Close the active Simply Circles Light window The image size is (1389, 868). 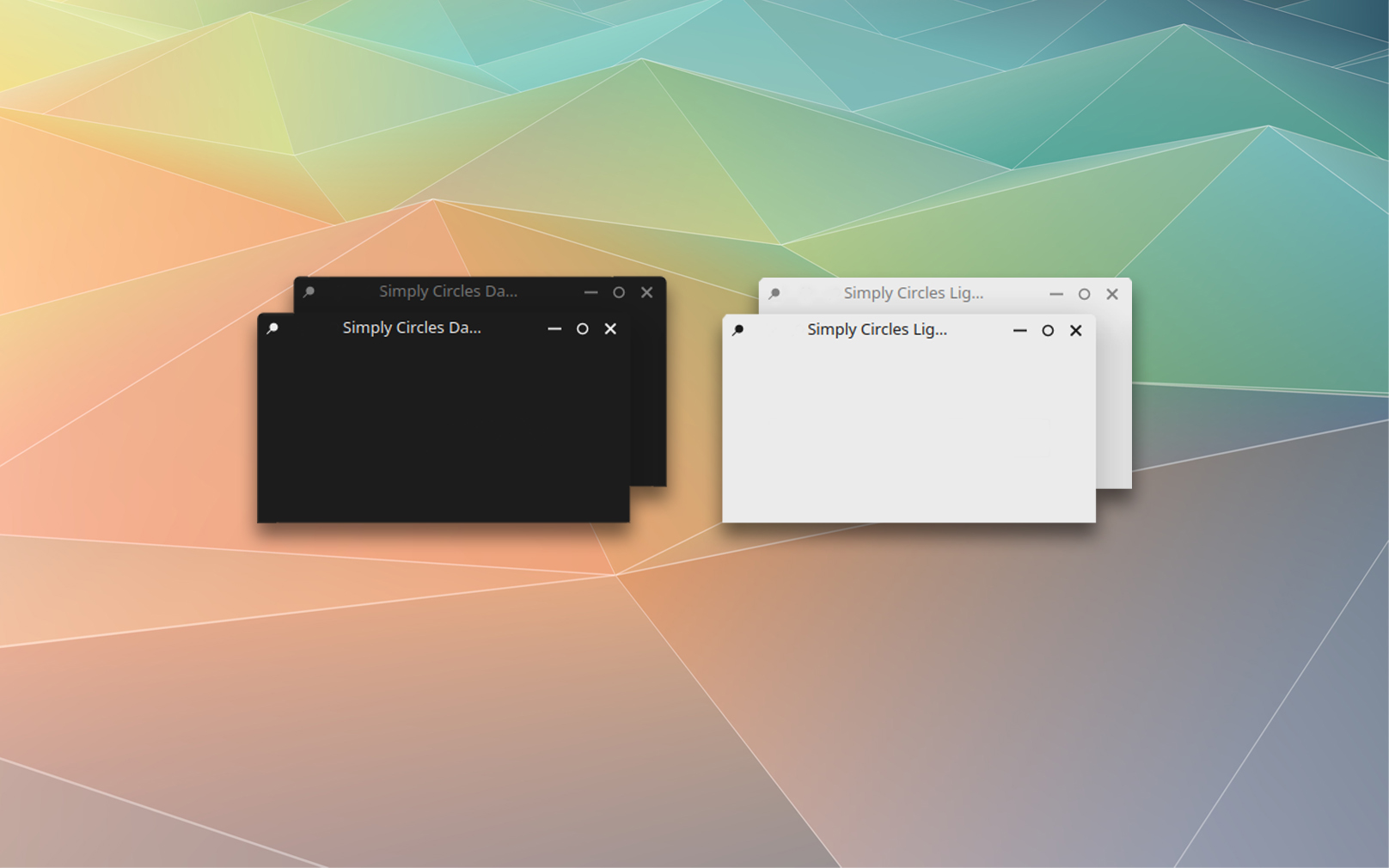click(x=1075, y=330)
